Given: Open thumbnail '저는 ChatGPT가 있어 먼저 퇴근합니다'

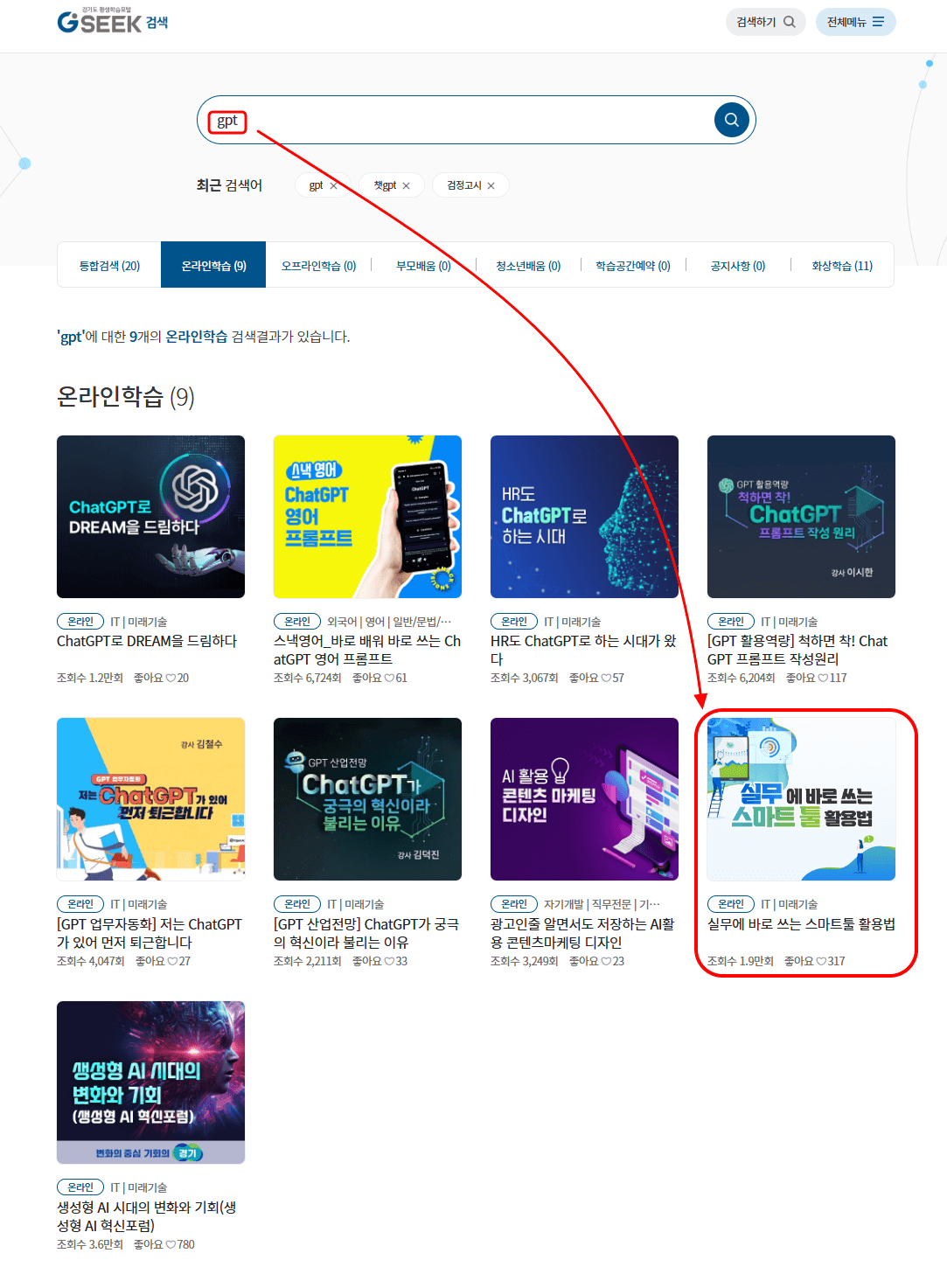Looking at the screenshot, I should tap(150, 799).
